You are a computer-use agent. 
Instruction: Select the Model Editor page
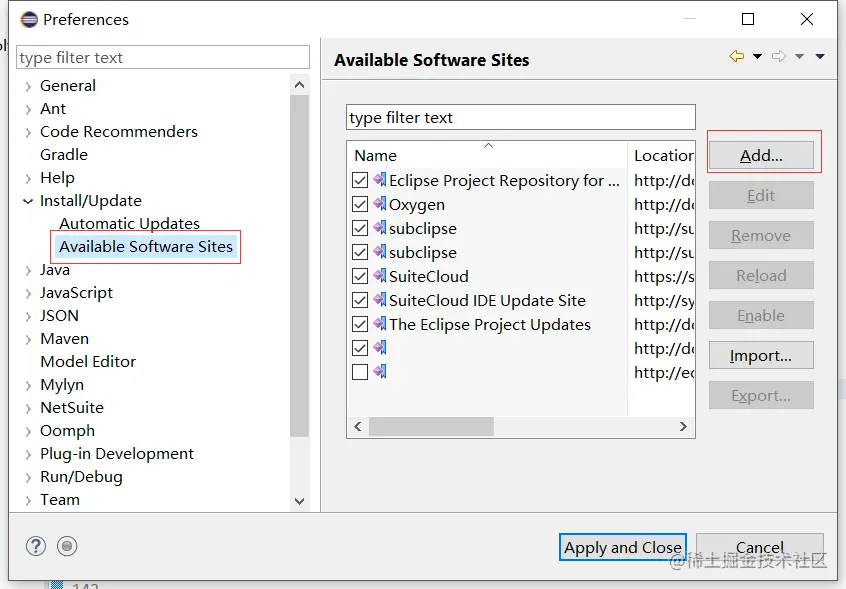coord(88,361)
